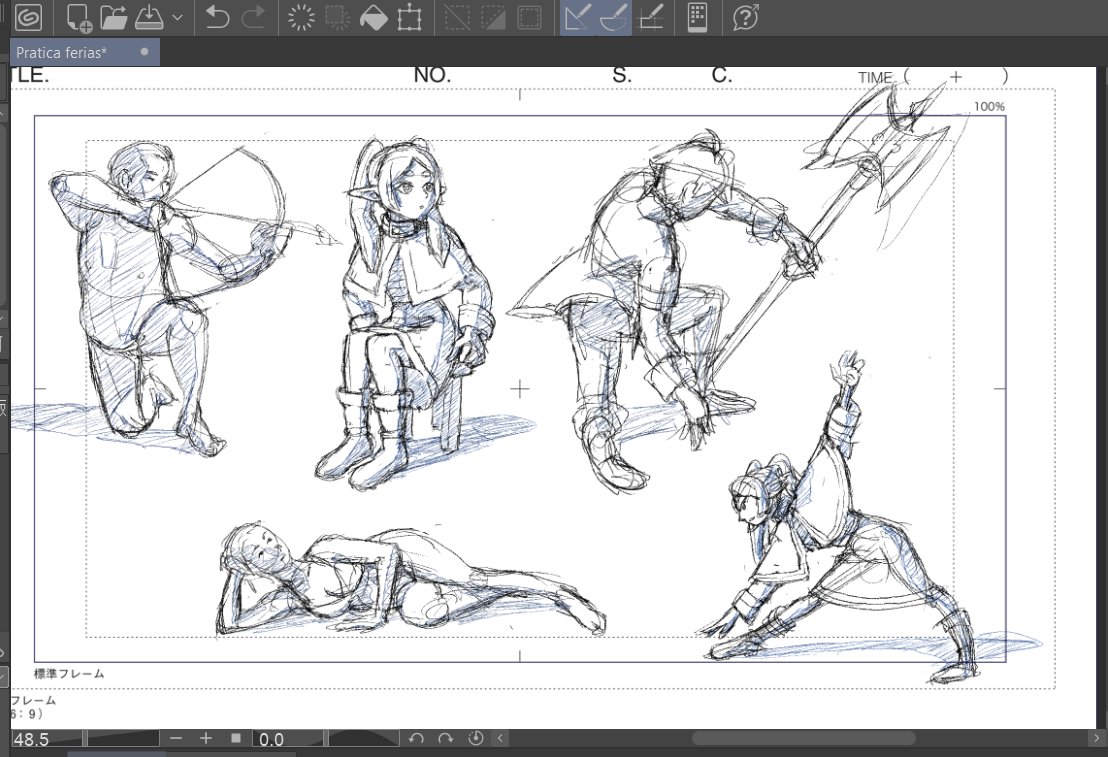
Task: Click Clear Outside Selection icon
Action: click(338, 17)
